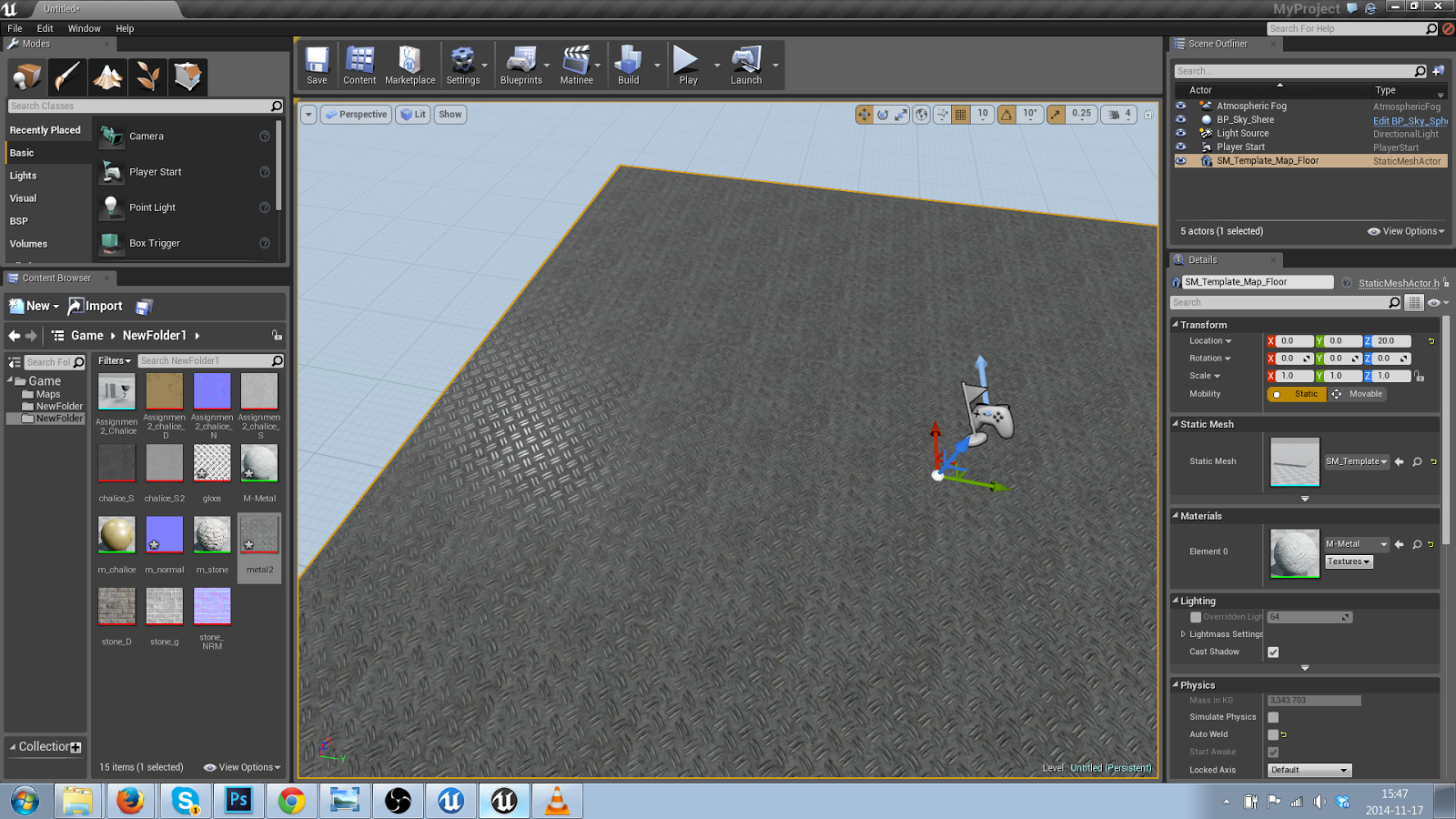Screen dimensions: 1456x819
Task: Click the Location X value field
Action: coord(1295,341)
